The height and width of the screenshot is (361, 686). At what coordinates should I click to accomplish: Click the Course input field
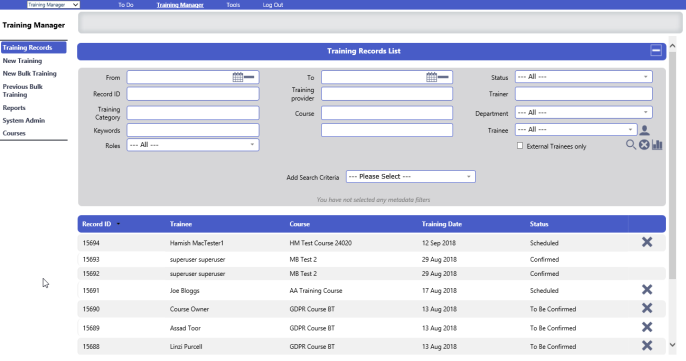387,113
